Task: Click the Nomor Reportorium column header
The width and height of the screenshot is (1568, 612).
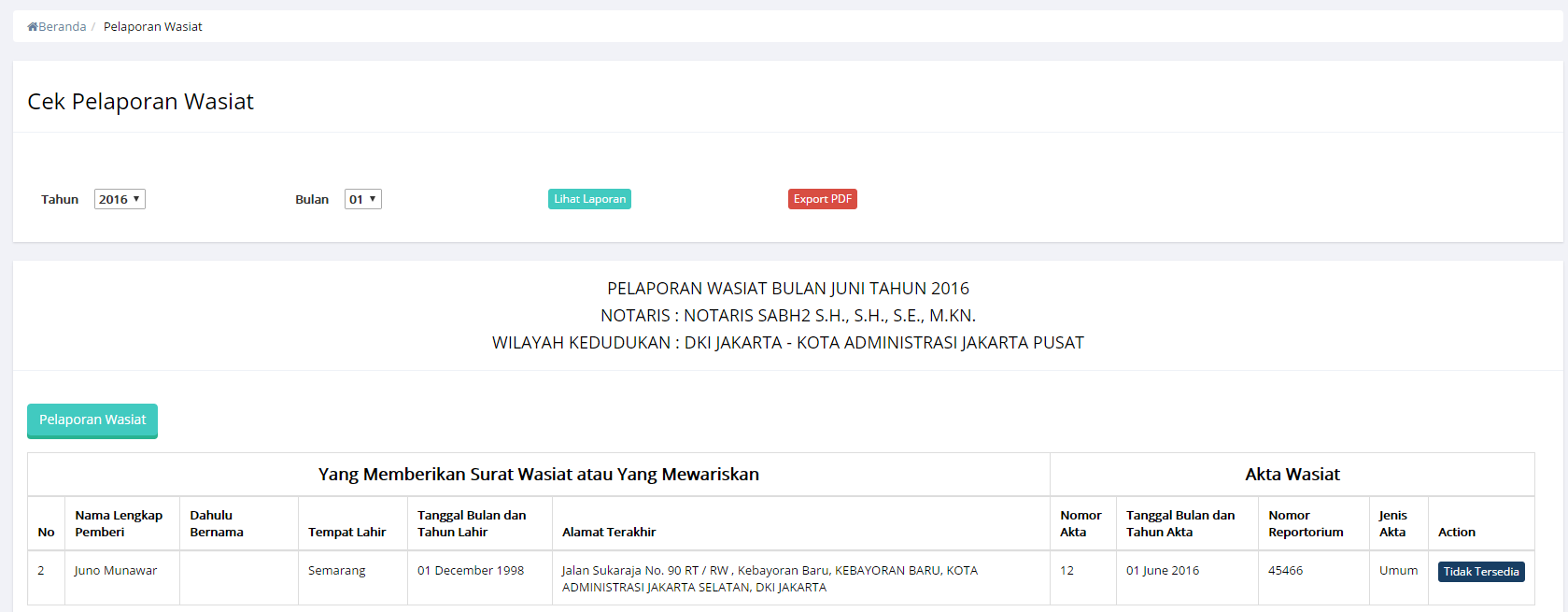Action: (1305, 523)
